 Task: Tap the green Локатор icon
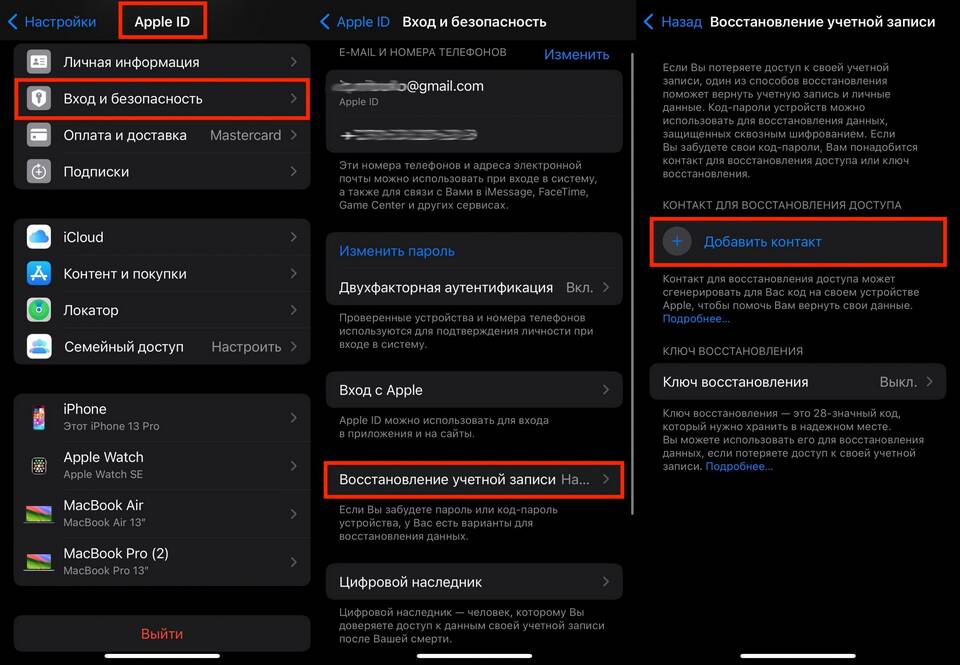tap(39, 310)
